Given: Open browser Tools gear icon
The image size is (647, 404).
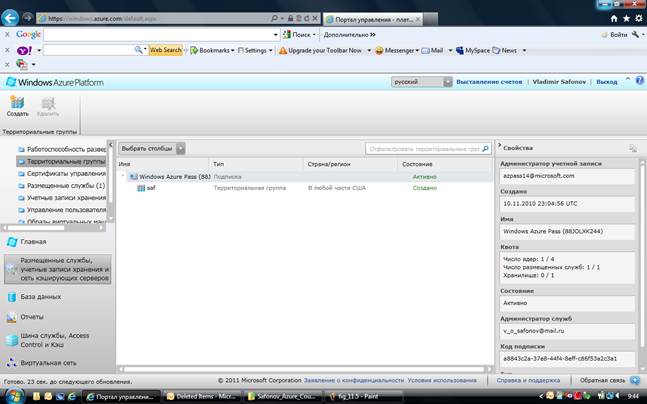Looking at the screenshot, I should pyautogui.click(x=639, y=19).
